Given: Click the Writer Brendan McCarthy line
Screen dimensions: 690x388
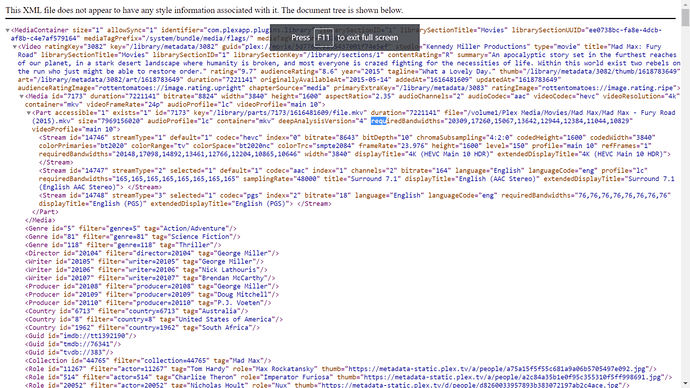Looking at the screenshot, I should [x=150, y=278].
